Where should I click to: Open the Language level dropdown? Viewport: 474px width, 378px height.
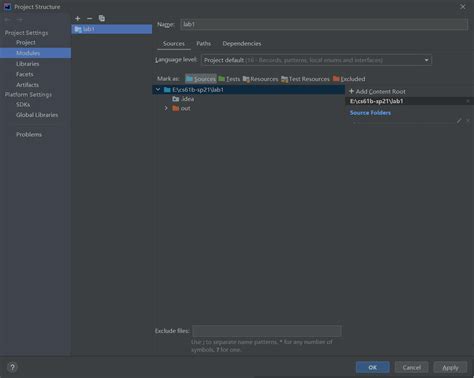[x=316, y=60]
